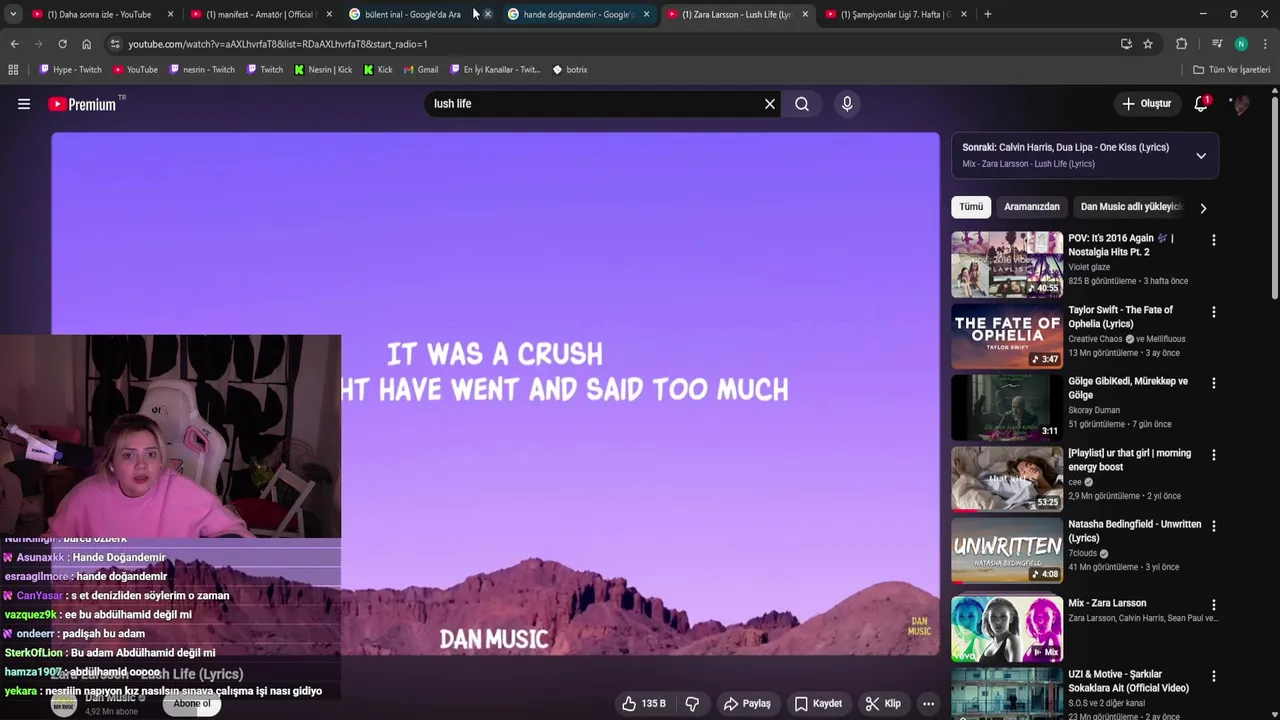Expand the Sonraki playlist panel
1280x720 pixels.
point(1201,156)
